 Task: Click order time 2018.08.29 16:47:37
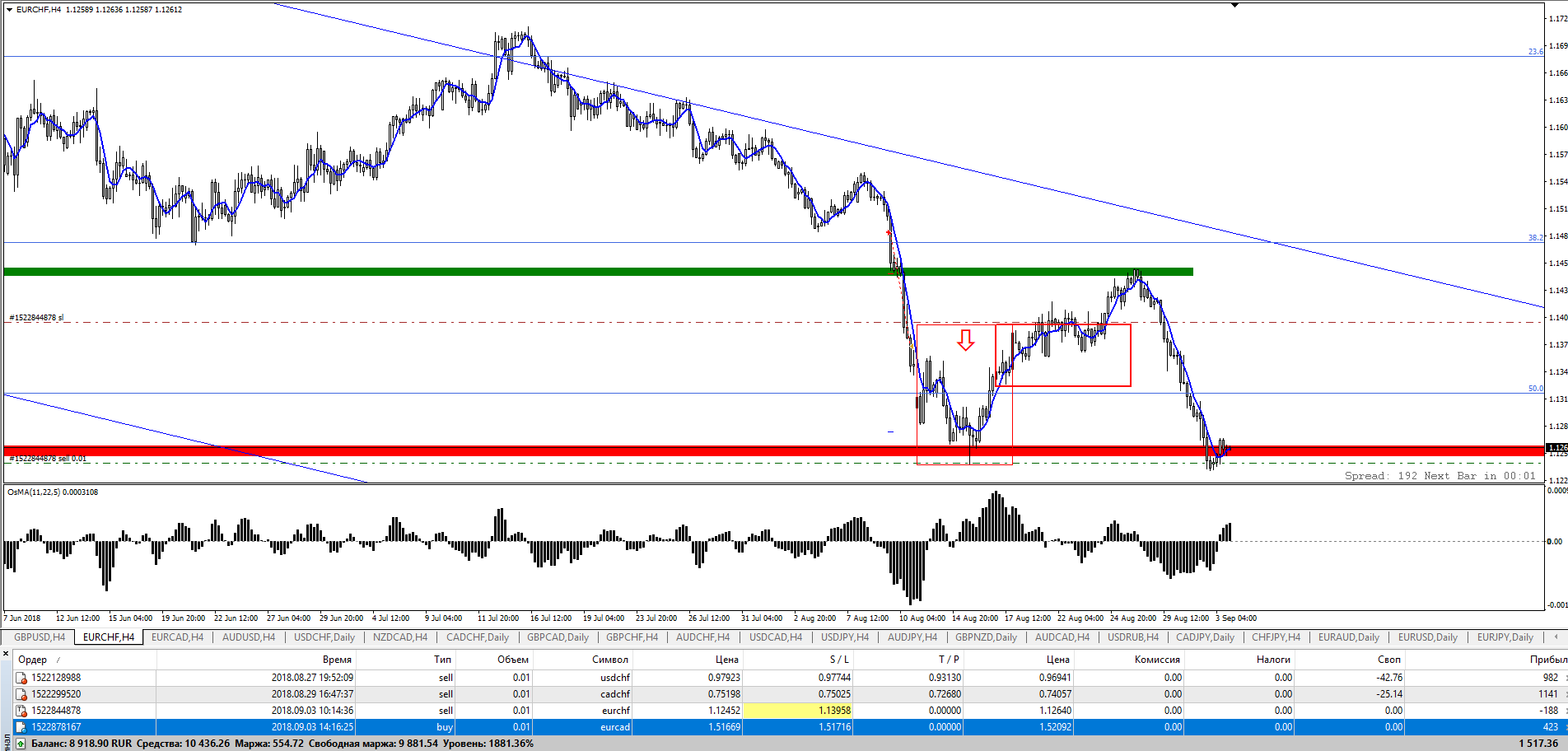click(312, 694)
